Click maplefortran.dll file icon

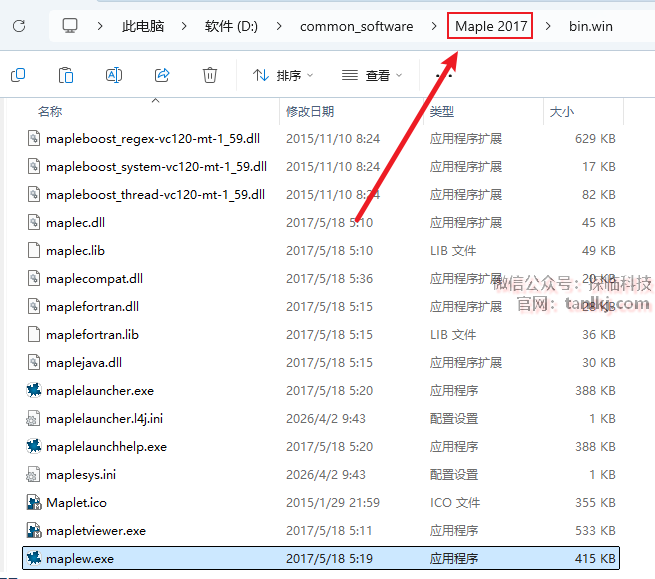[34, 306]
